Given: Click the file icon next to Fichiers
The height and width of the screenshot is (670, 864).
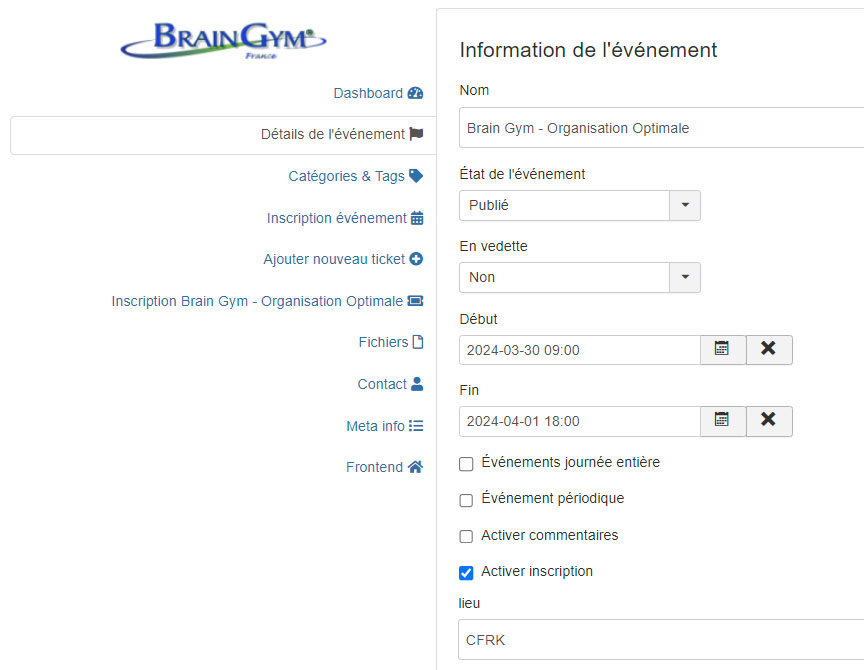Looking at the screenshot, I should click(x=418, y=342).
